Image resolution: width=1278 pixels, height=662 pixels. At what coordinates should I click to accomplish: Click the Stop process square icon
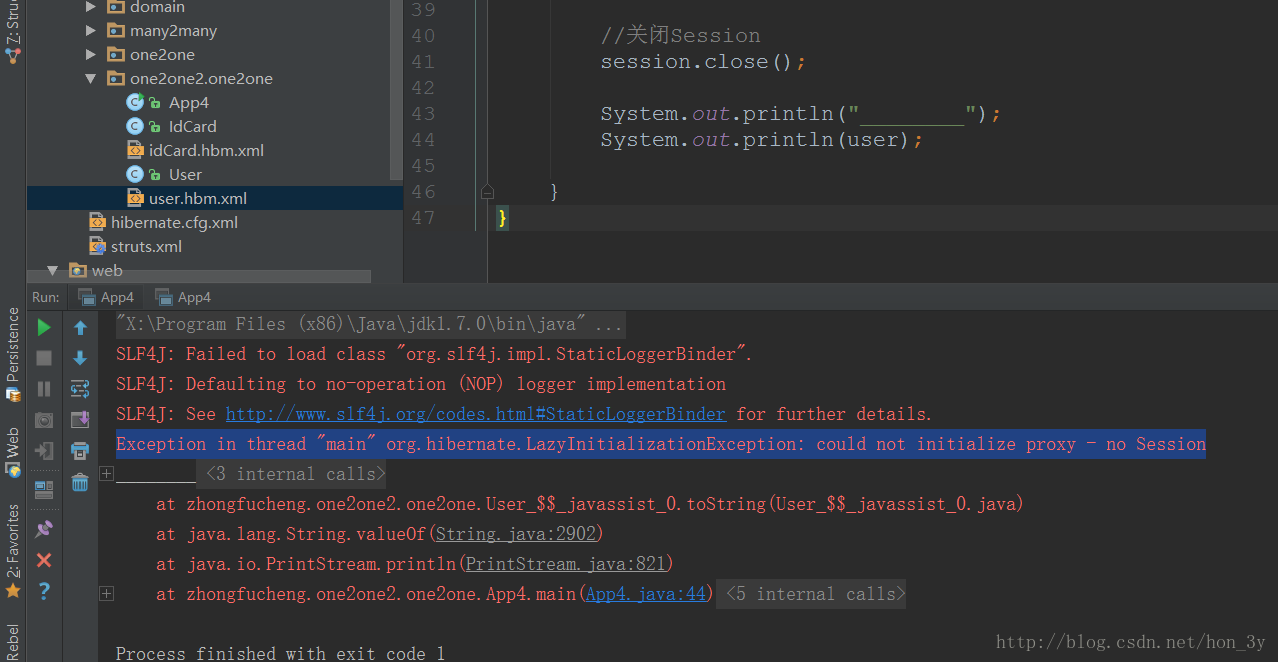pos(44,358)
